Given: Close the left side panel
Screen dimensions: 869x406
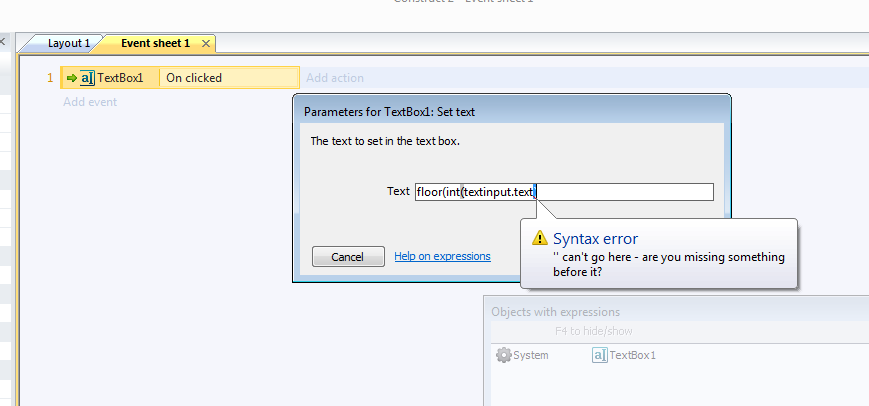Looking at the screenshot, I should (x=2, y=40).
